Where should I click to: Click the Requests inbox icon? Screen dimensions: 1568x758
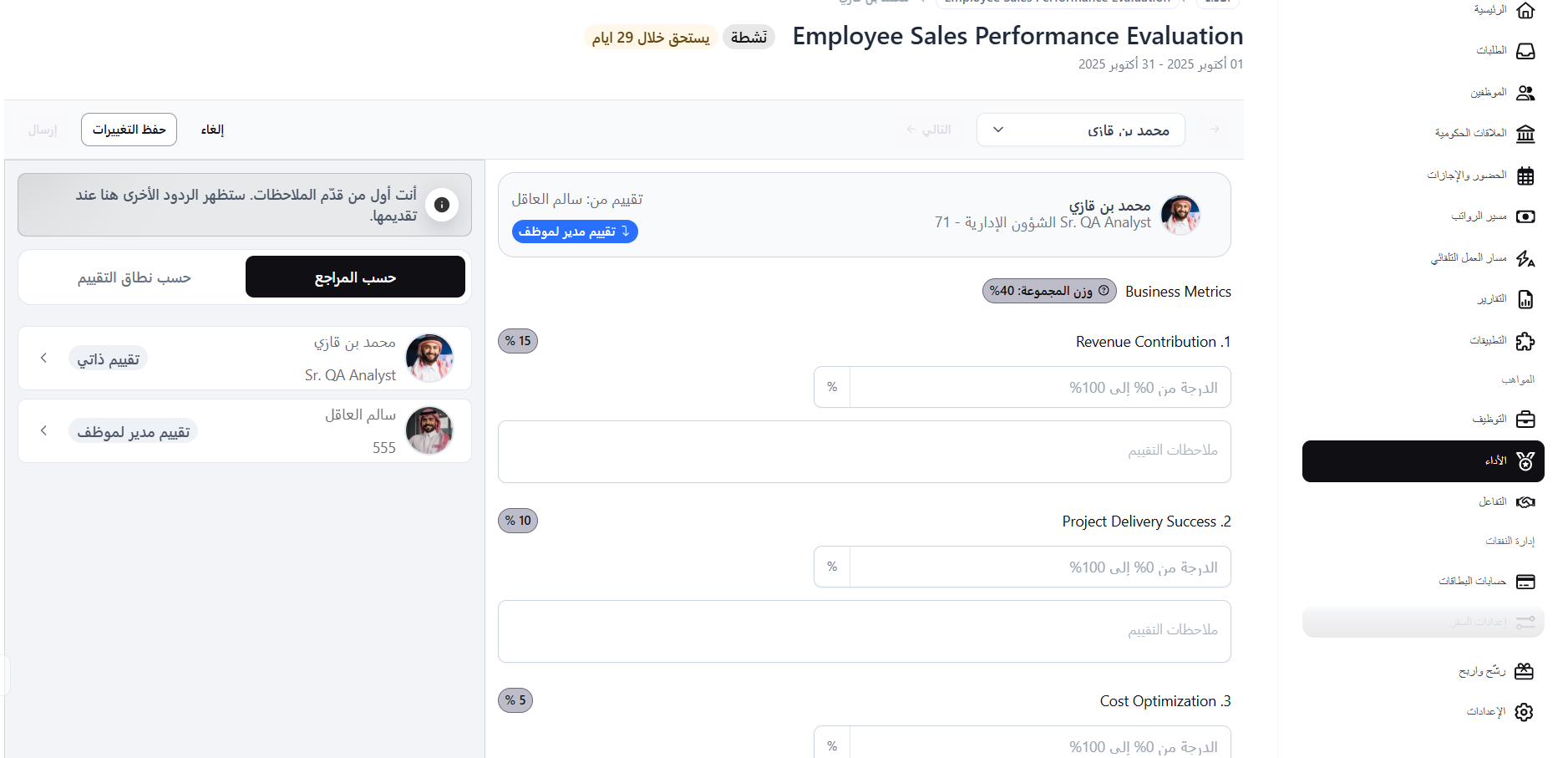pos(1525,51)
